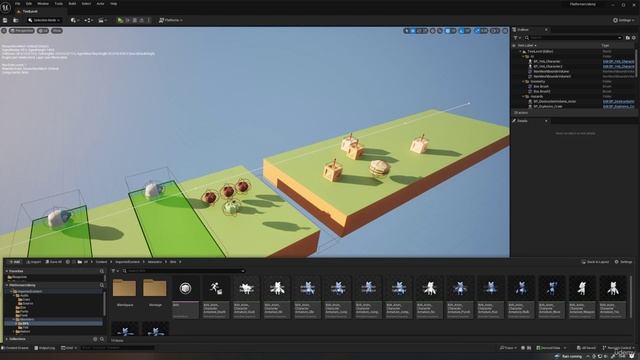Open the grid snap size value dropdown
This screenshot has width=640, height=360.
pos(453,31)
